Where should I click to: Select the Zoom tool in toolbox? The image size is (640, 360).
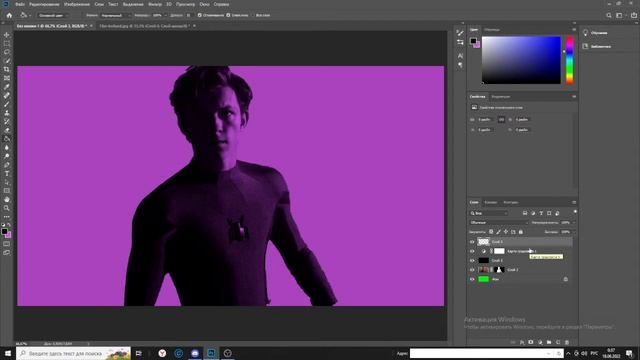[7, 208]
